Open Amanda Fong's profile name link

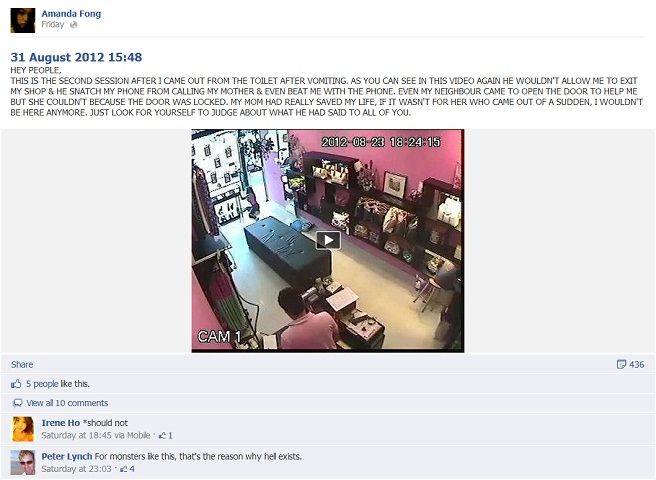(x=71, y=13)
